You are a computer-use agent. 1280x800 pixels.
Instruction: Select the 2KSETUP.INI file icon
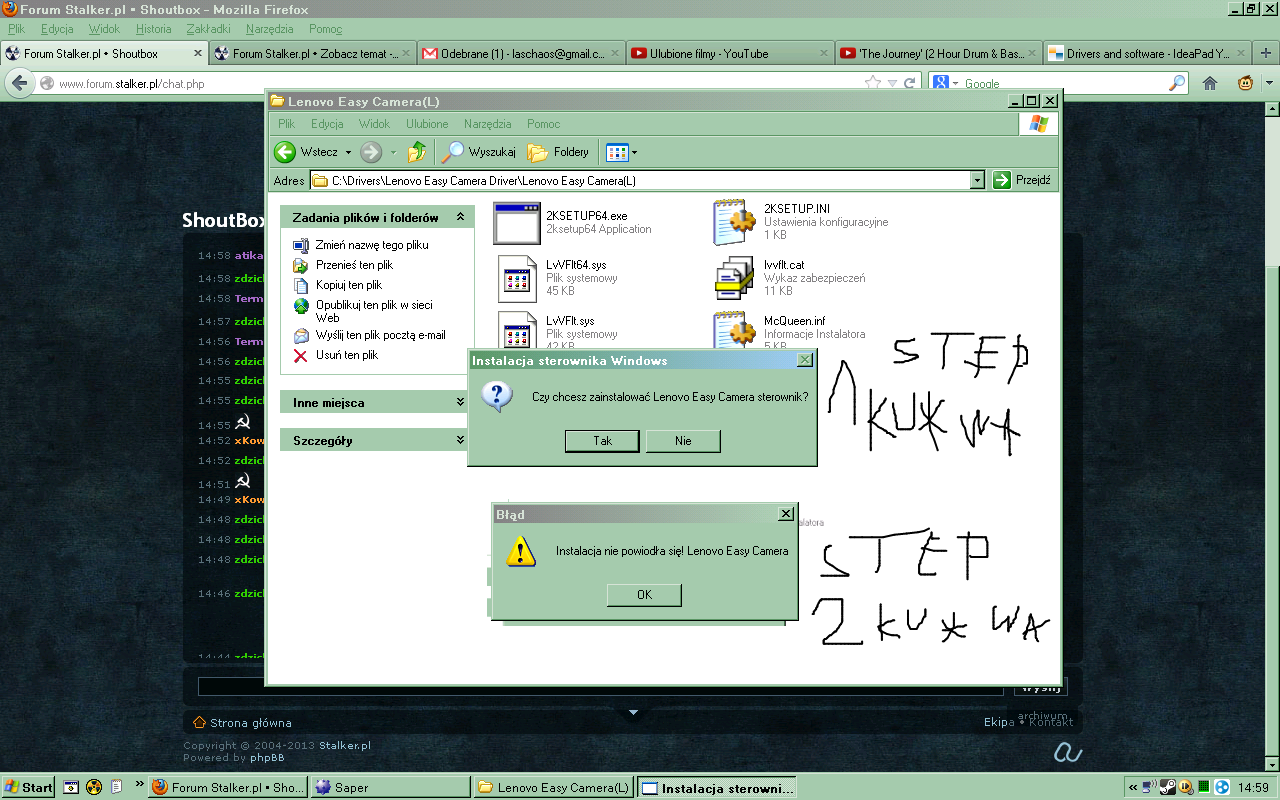click(x=734, y=222)
